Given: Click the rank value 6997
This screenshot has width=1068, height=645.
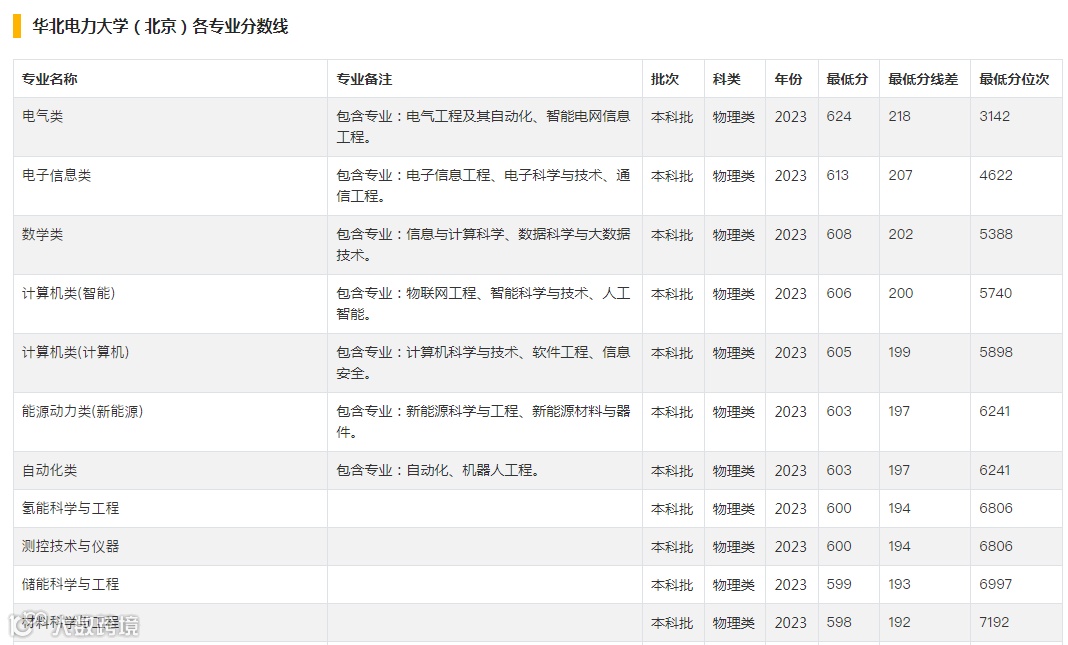Looking at the screenshot, I should 996,584.
